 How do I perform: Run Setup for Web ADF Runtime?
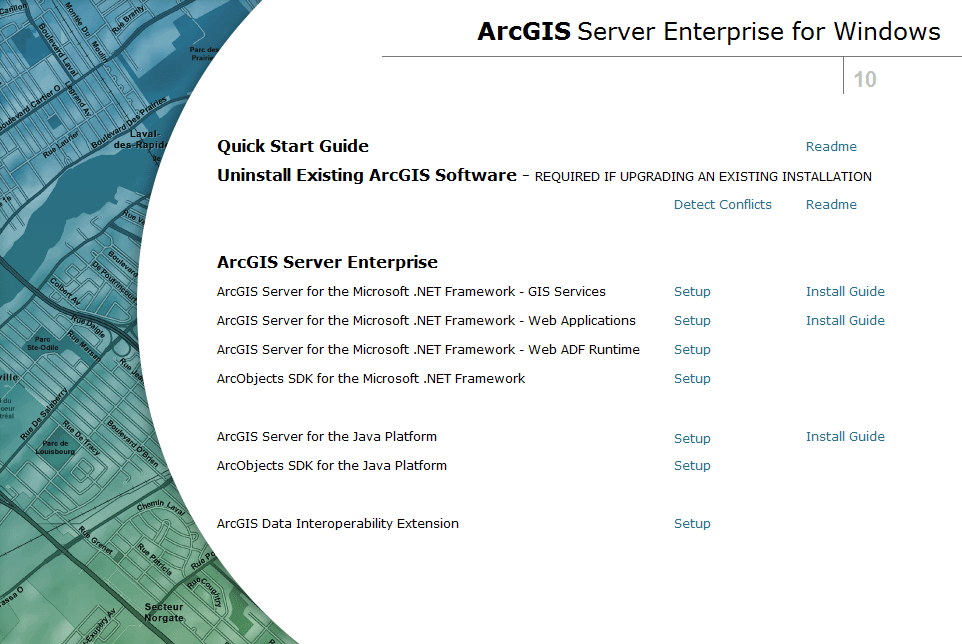coord(692,350)
